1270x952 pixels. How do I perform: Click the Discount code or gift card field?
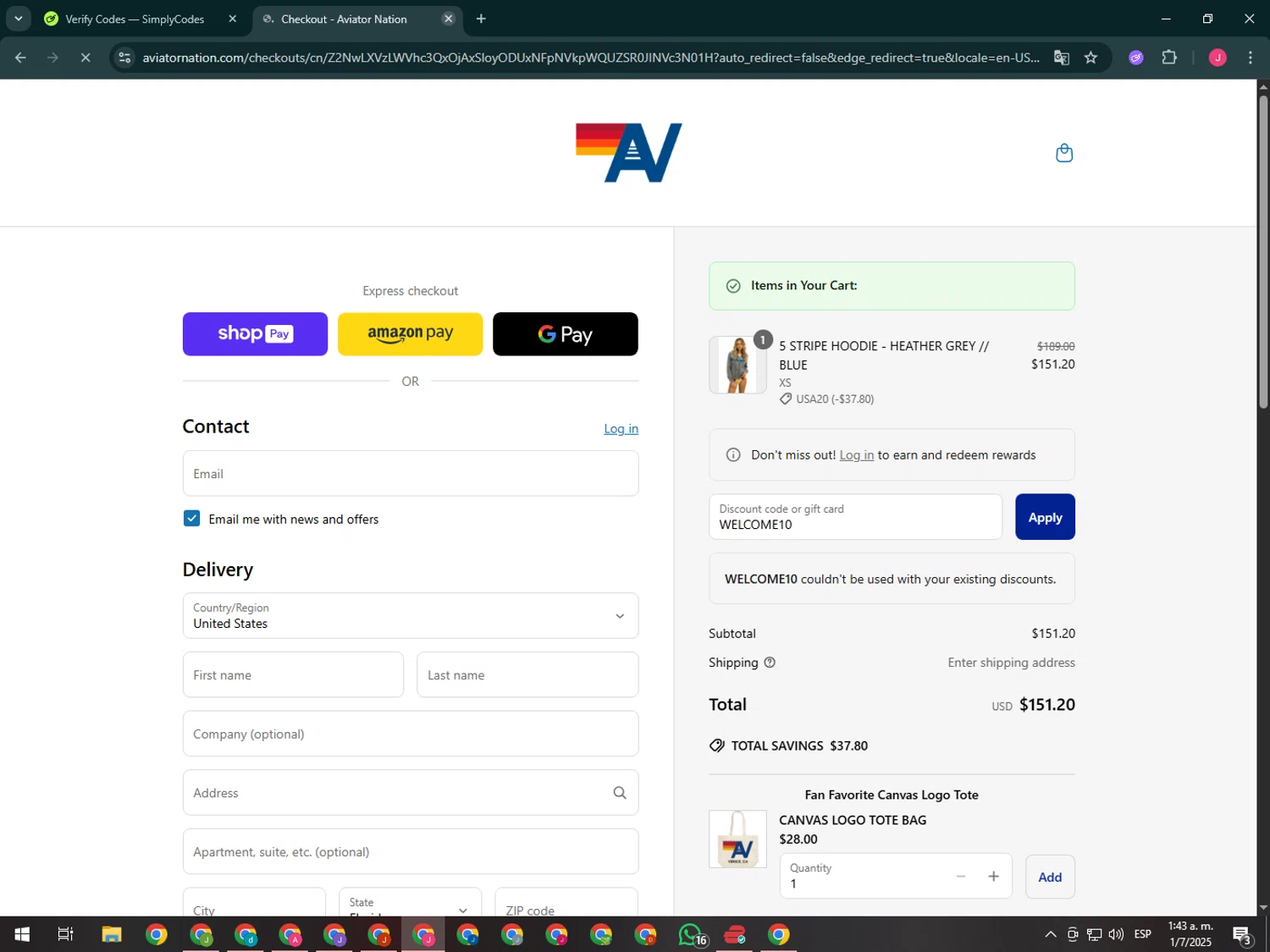point(855,517)
